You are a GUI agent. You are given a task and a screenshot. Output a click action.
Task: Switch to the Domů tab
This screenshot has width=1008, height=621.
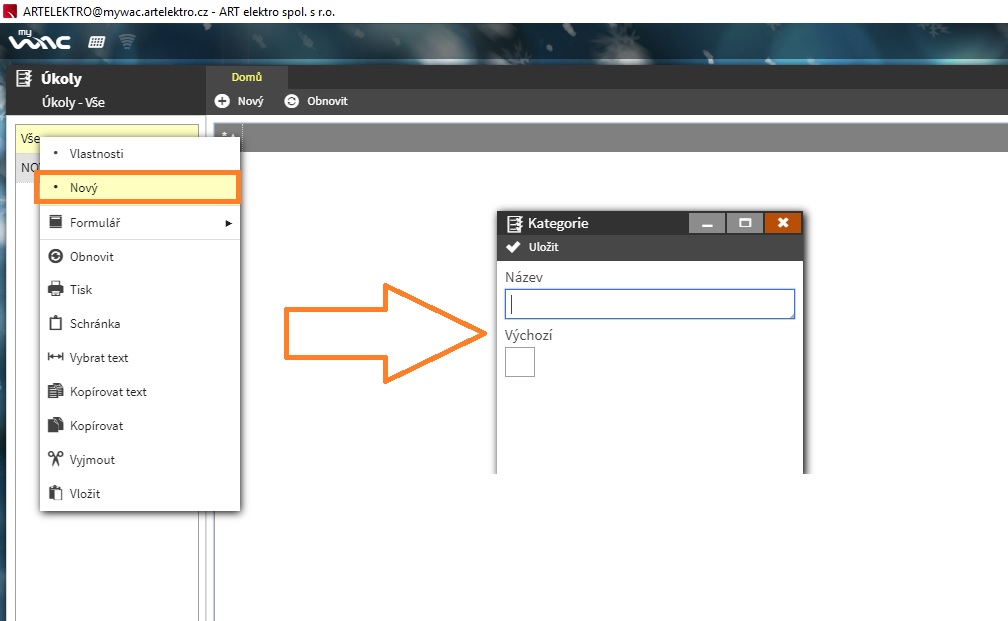[x=247, y=77]
